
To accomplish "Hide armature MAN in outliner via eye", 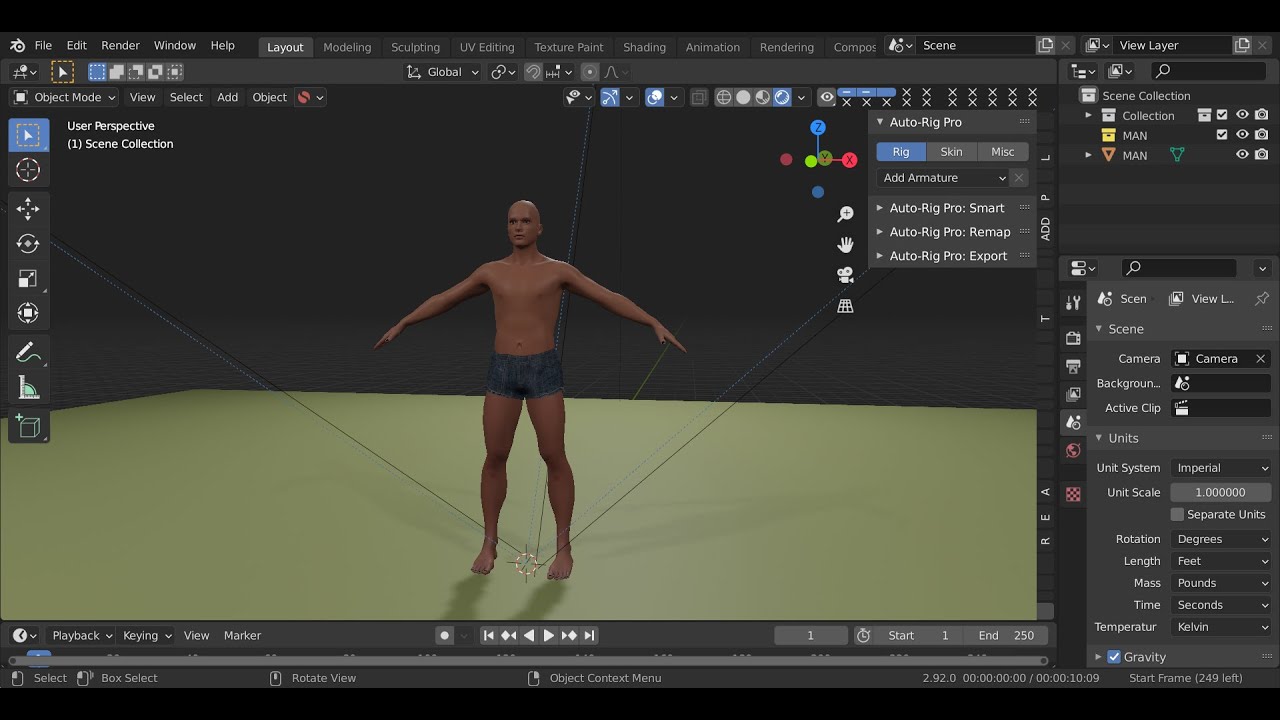I will tap(1242, 155).
